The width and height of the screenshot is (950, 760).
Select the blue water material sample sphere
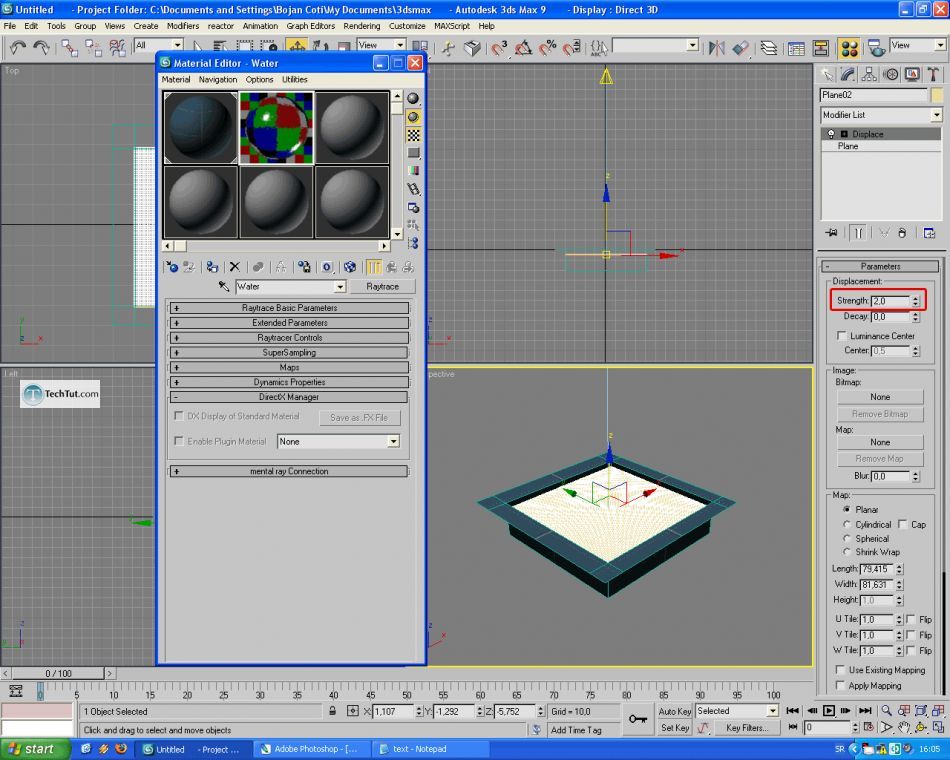point(201,128)
